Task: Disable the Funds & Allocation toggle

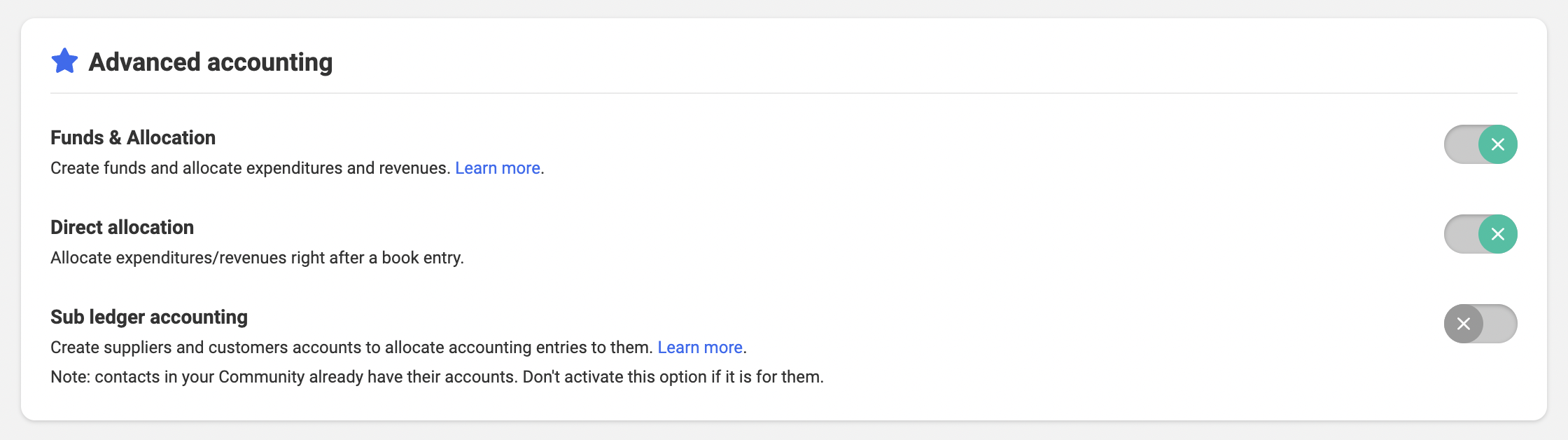Action: pyautogui.click(x=1480, y=144)
